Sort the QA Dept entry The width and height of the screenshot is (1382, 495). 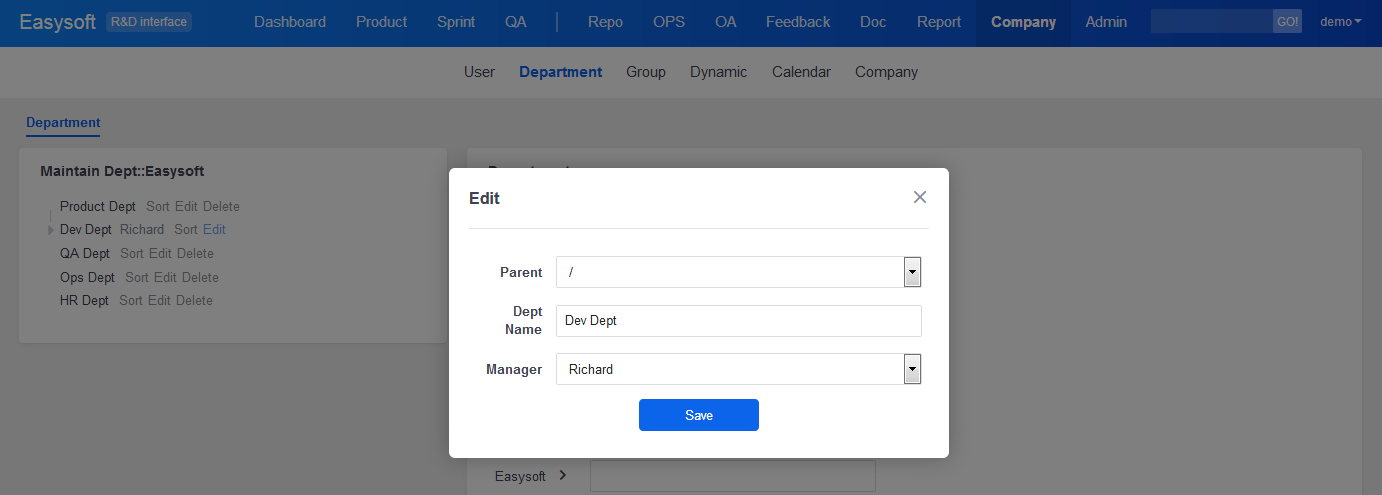tap(132, 254)
